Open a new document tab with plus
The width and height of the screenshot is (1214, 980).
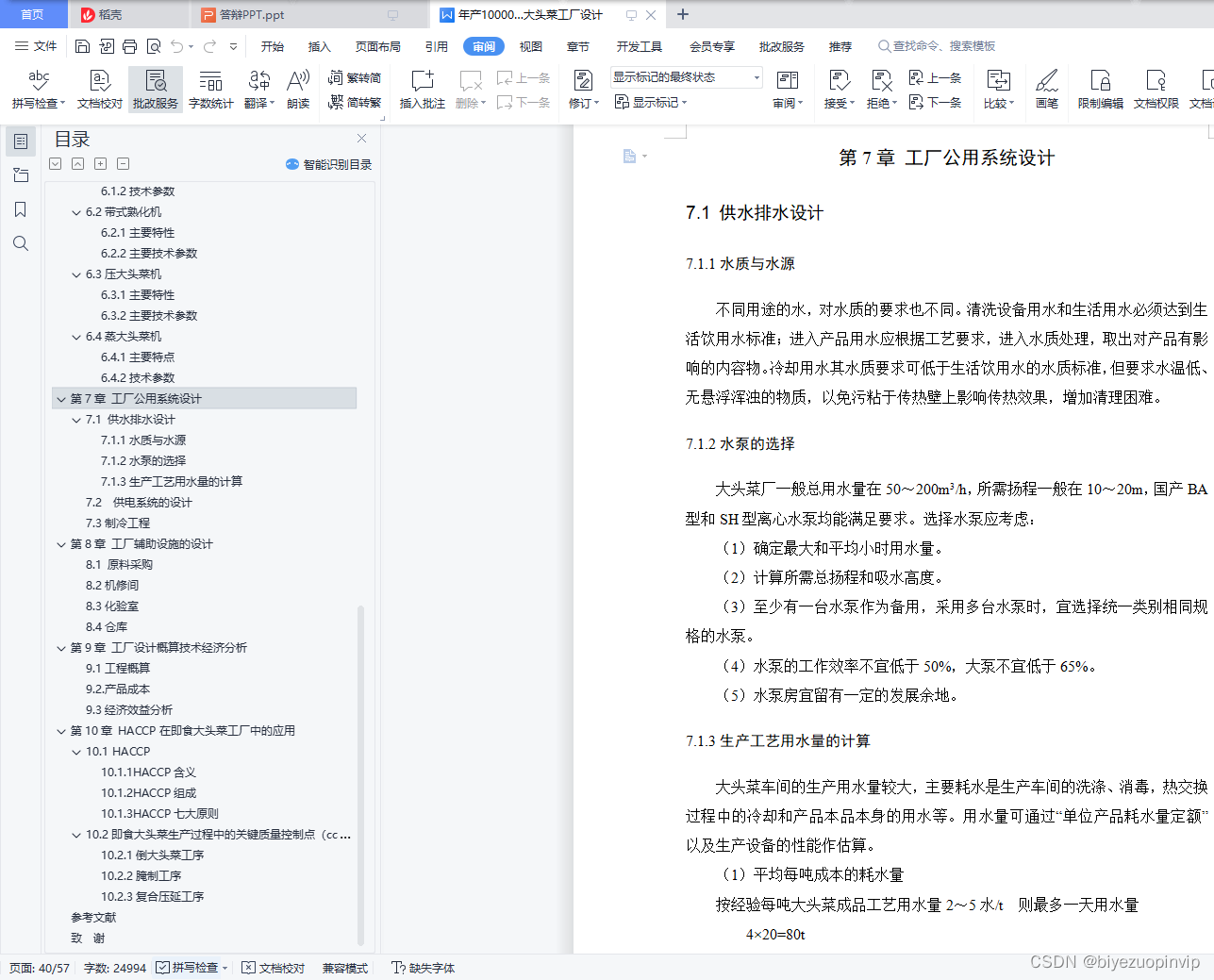coord(683,14)
